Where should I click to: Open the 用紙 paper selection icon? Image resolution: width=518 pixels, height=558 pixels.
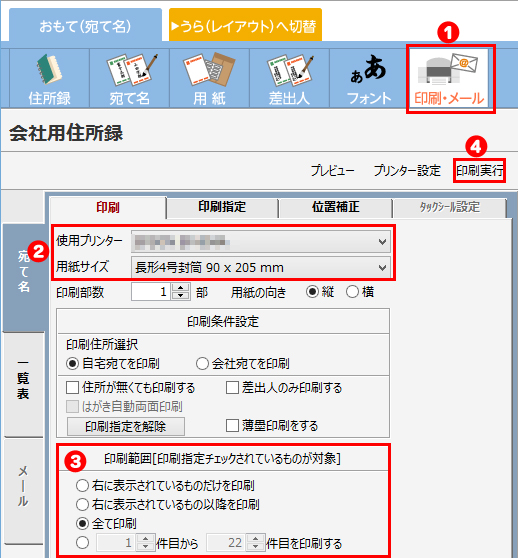pyautogui.click(x=210, y=78)
